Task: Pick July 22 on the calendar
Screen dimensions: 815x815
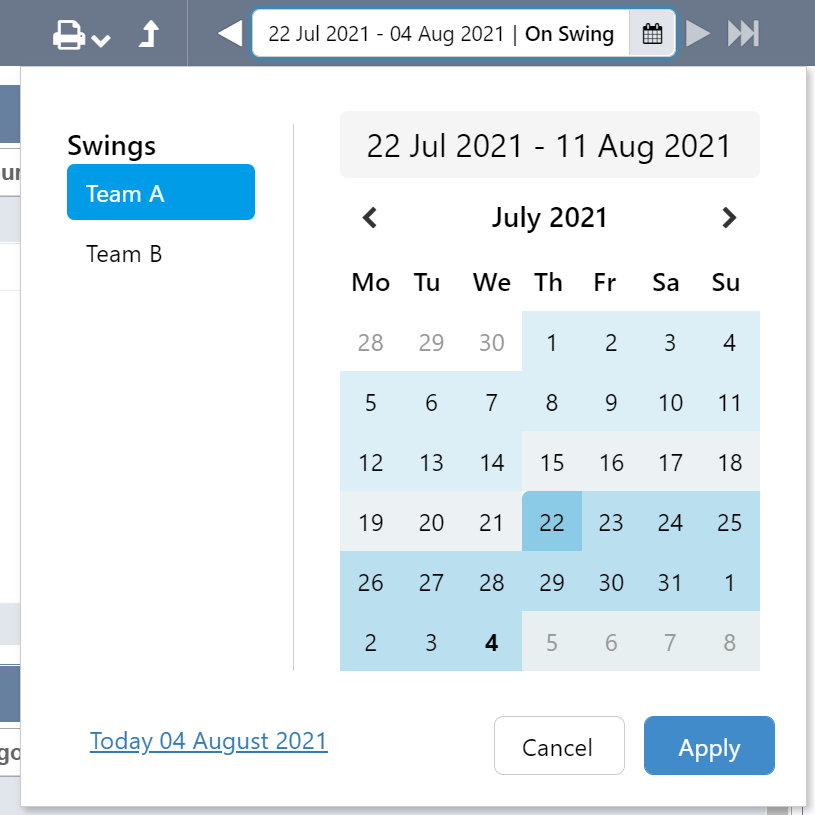Action: (552, 522)
